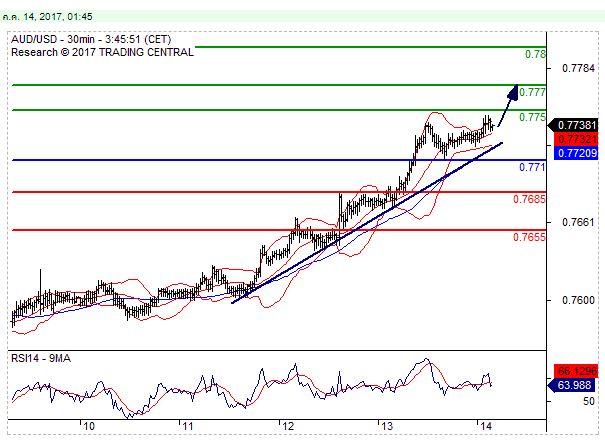The height and width of the screenshot is (446, 605).
Task: Click the 63.988 RSI value label
Action: coord(573,385)
